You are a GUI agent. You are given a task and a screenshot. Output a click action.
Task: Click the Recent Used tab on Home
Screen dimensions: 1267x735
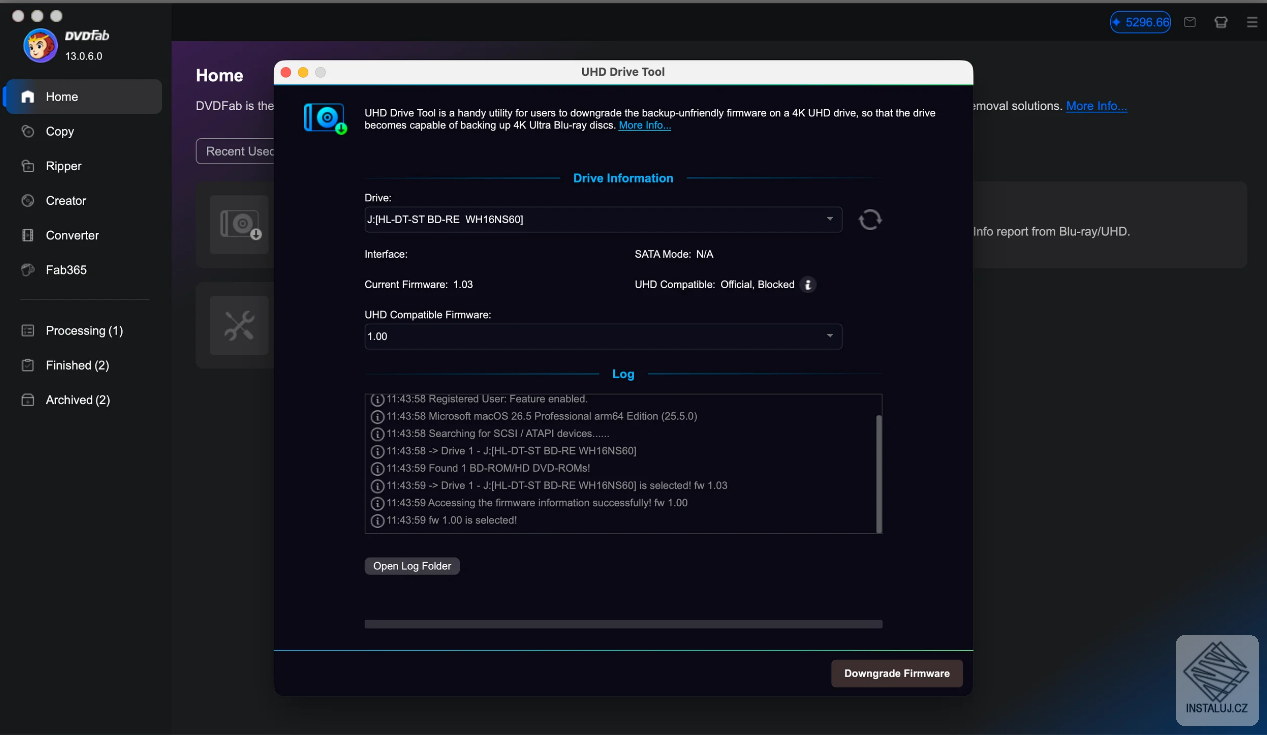(238, 151)
